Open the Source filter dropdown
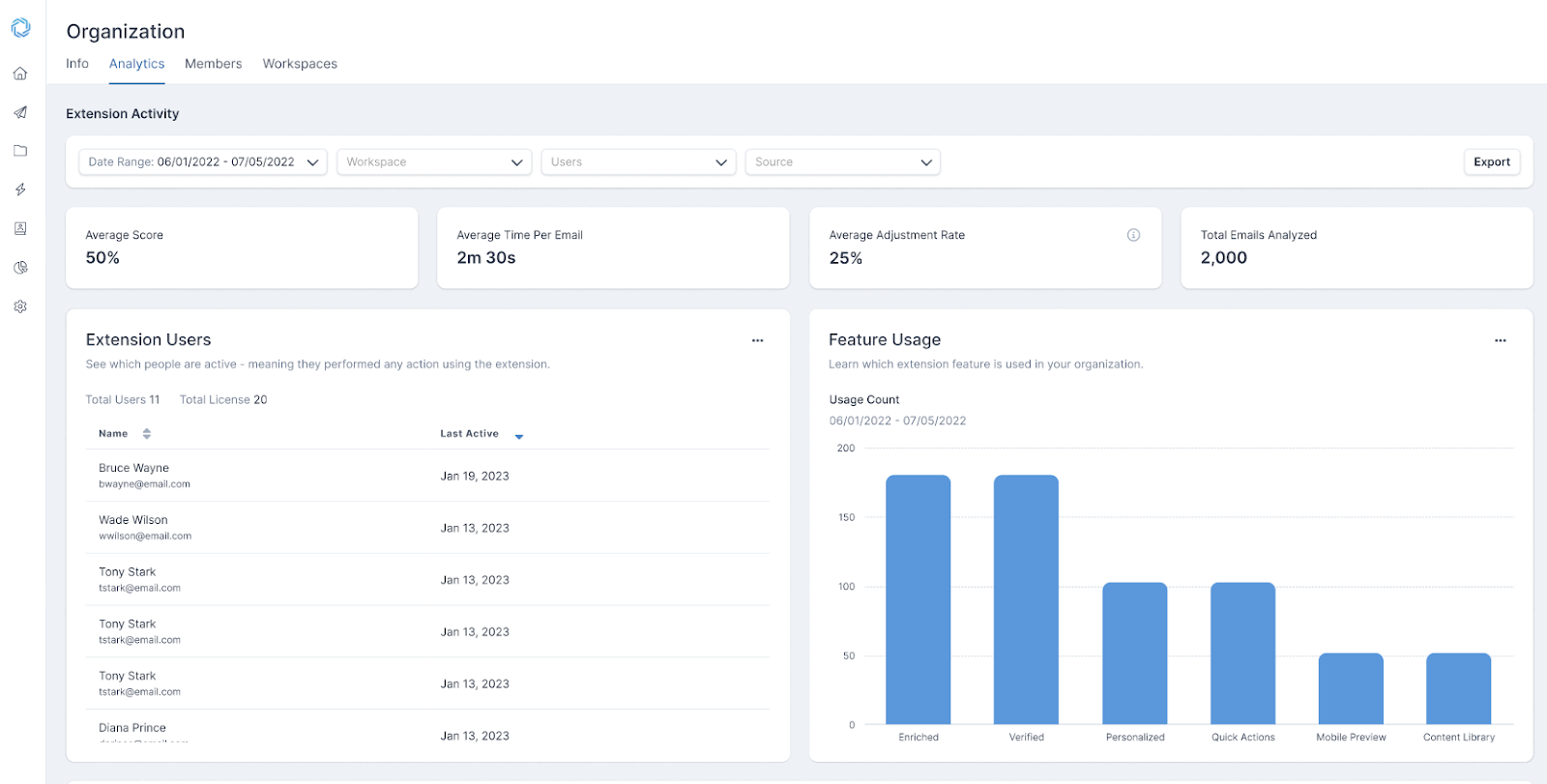This screenshot has height=784, width=1547. [x=842, y=162]
